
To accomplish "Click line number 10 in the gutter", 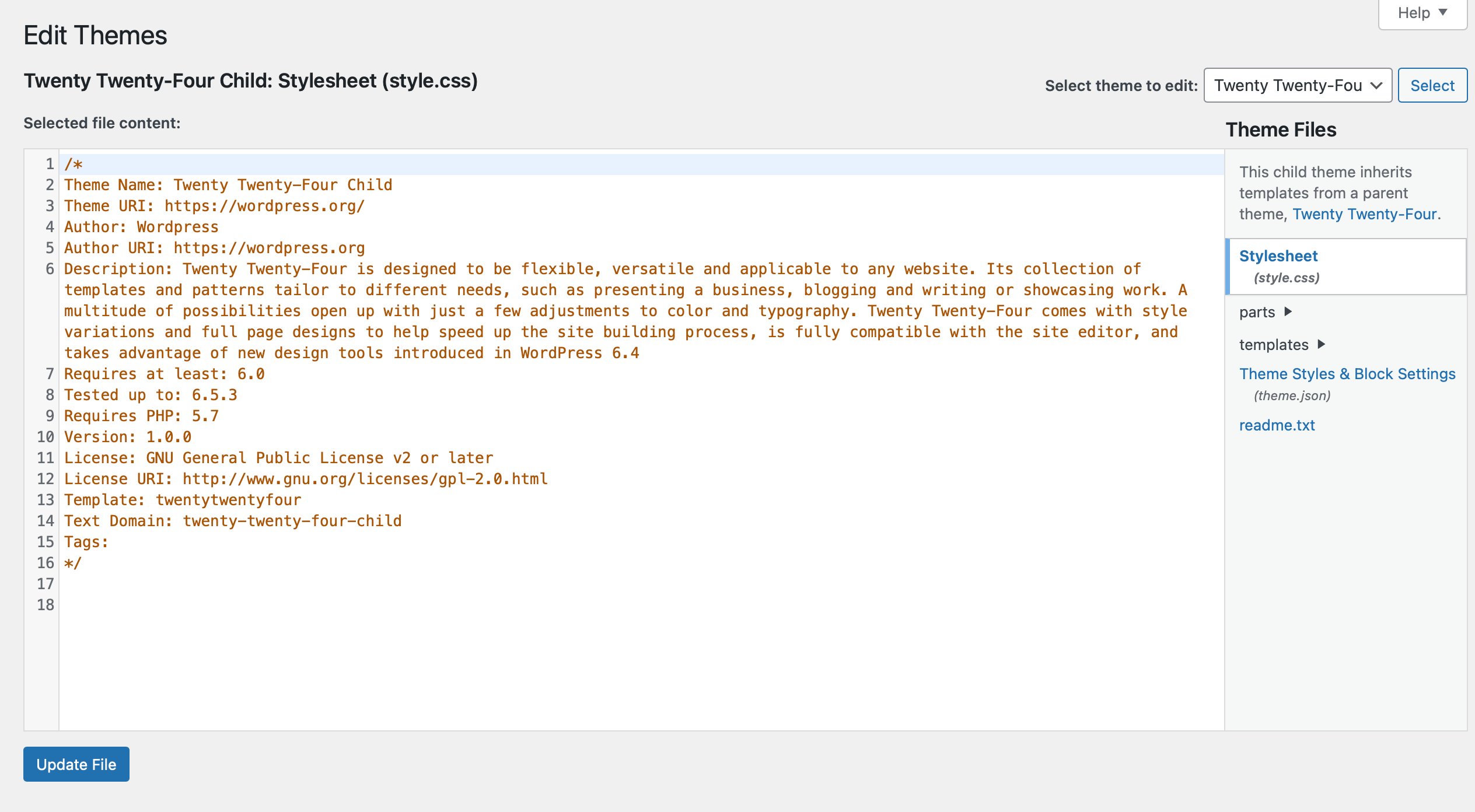I will click(45, 437).
